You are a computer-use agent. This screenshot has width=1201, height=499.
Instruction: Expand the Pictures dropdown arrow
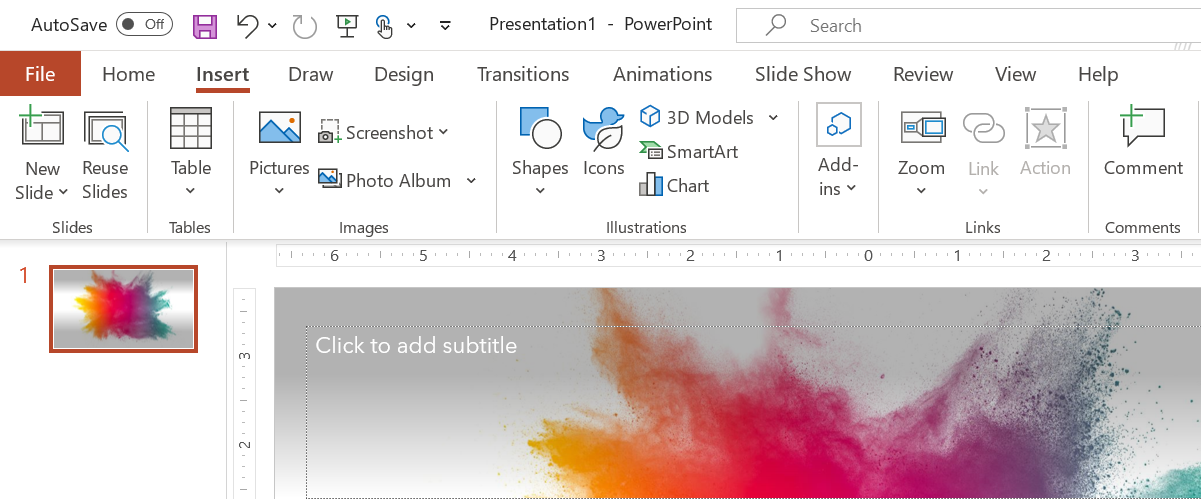coord(279,191)
